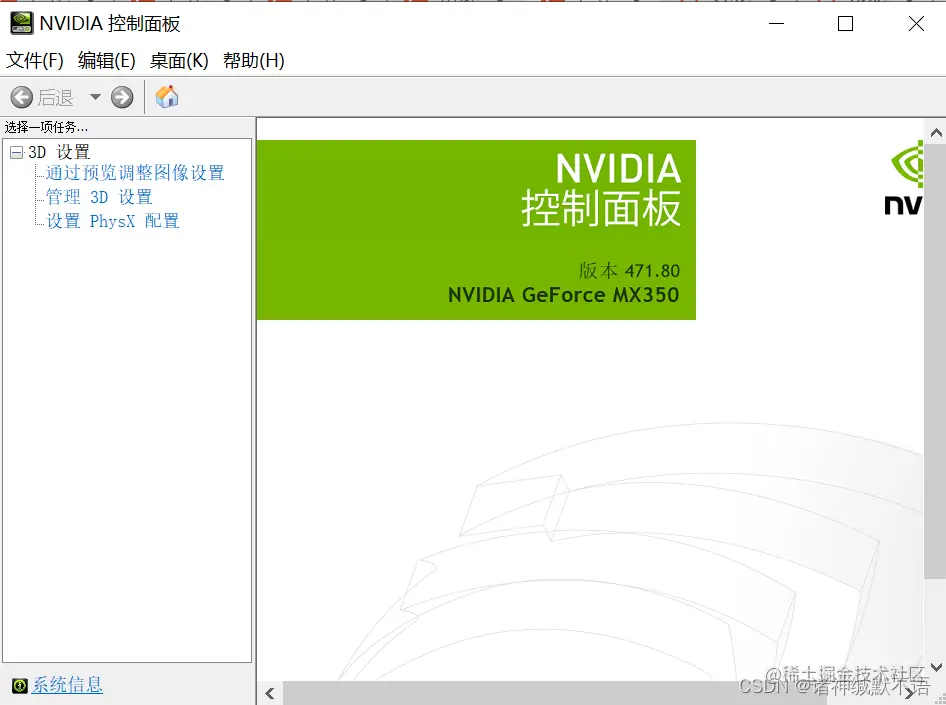Screen dimensions: 946x705
Task: Close the NVIDIA 控制面板 window
Action: 916,24
